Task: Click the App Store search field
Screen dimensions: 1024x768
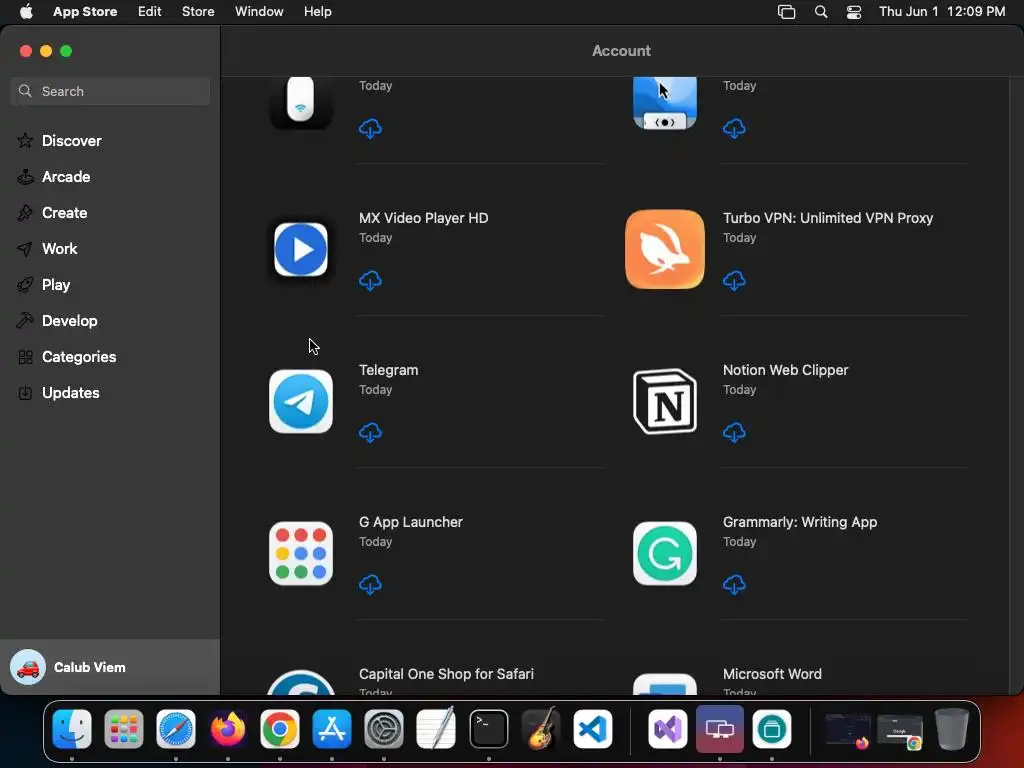Action: tap(110, 91)
